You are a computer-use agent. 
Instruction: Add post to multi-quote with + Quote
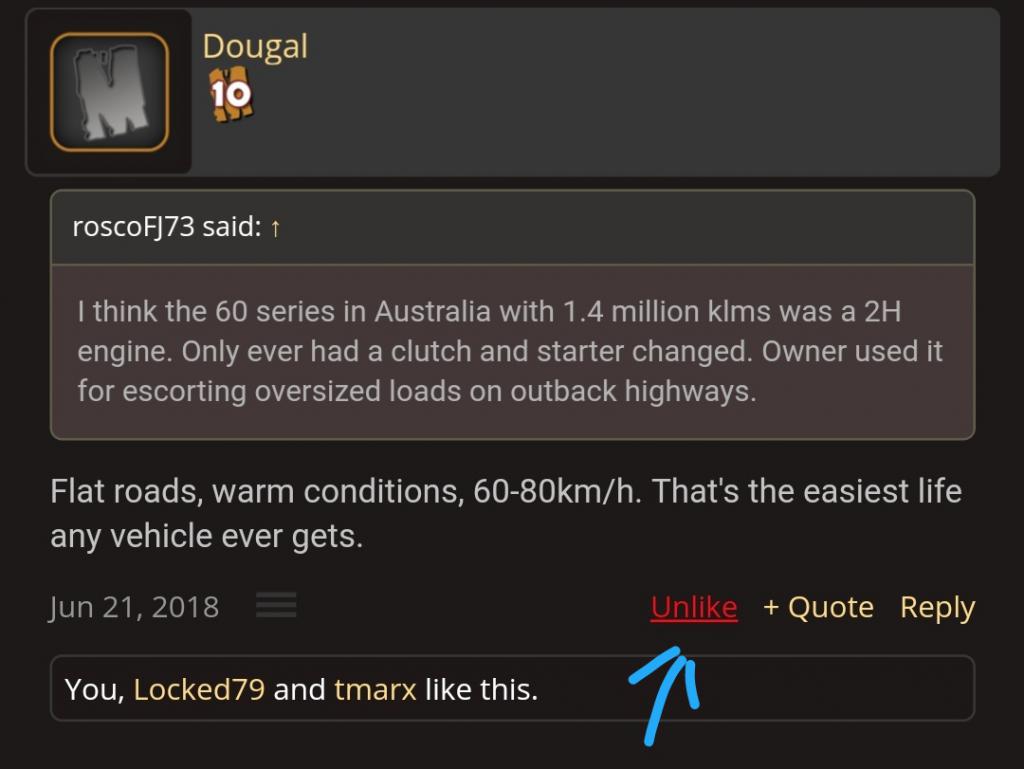tap(818, 607)
